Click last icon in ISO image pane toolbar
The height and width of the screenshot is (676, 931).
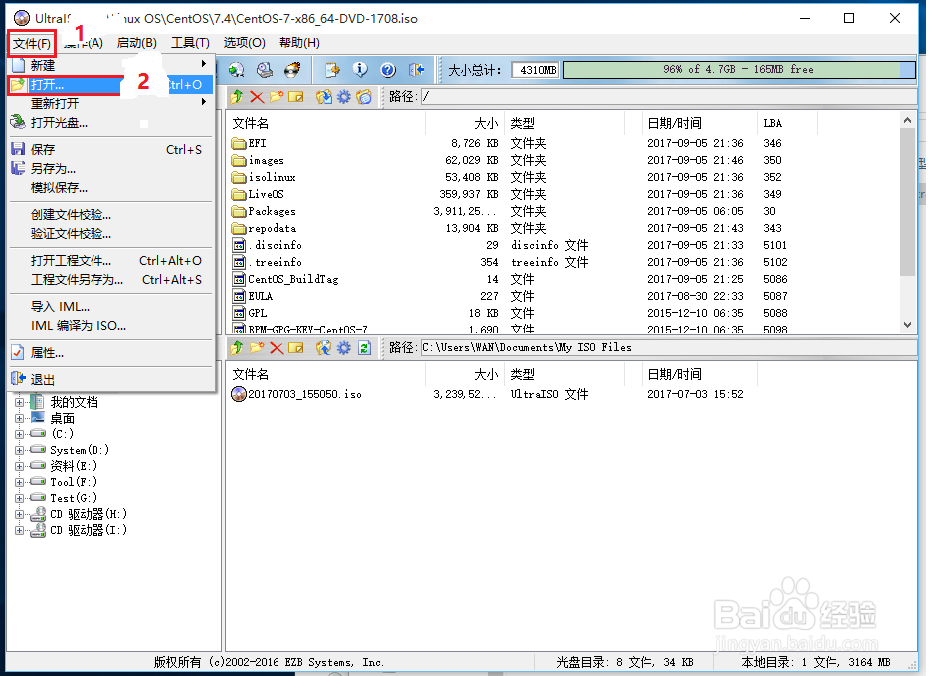point(363,97)
